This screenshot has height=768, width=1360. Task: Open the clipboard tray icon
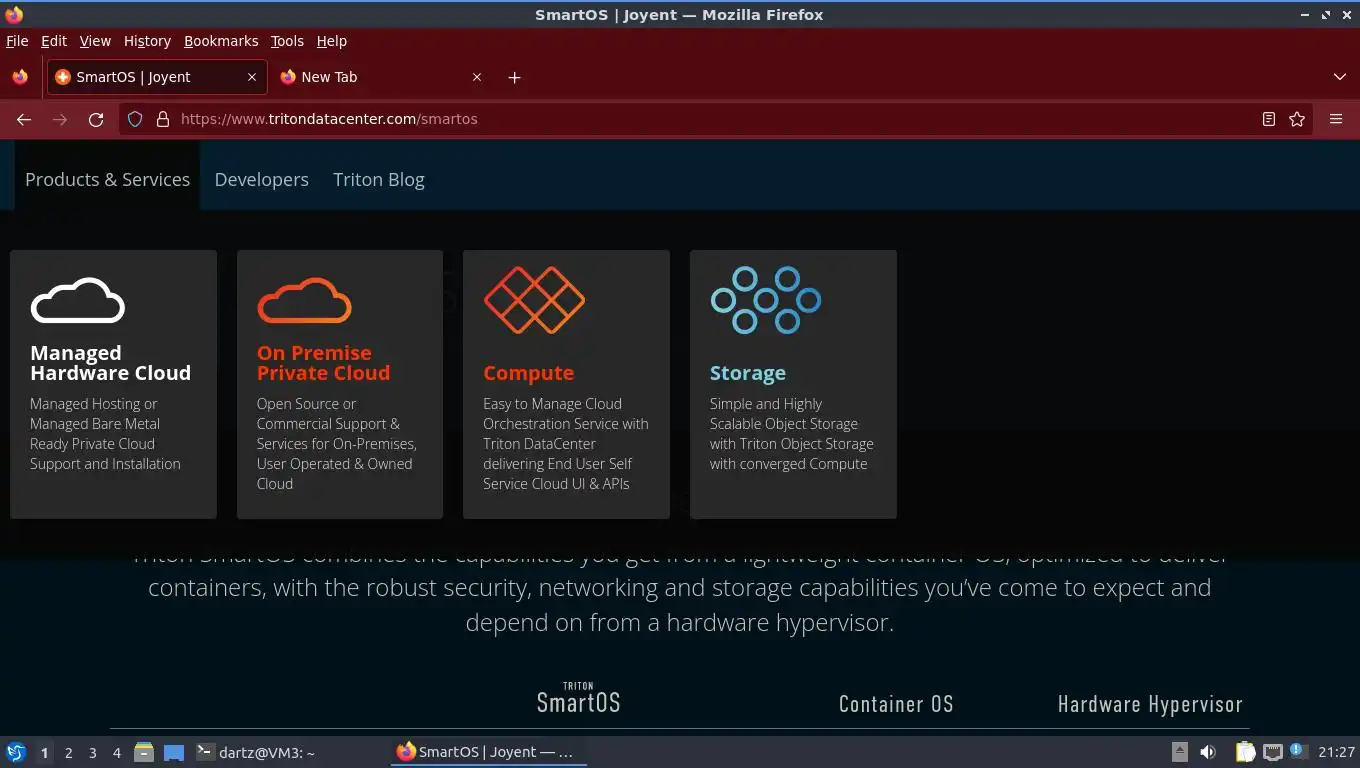click(1245, 752)
